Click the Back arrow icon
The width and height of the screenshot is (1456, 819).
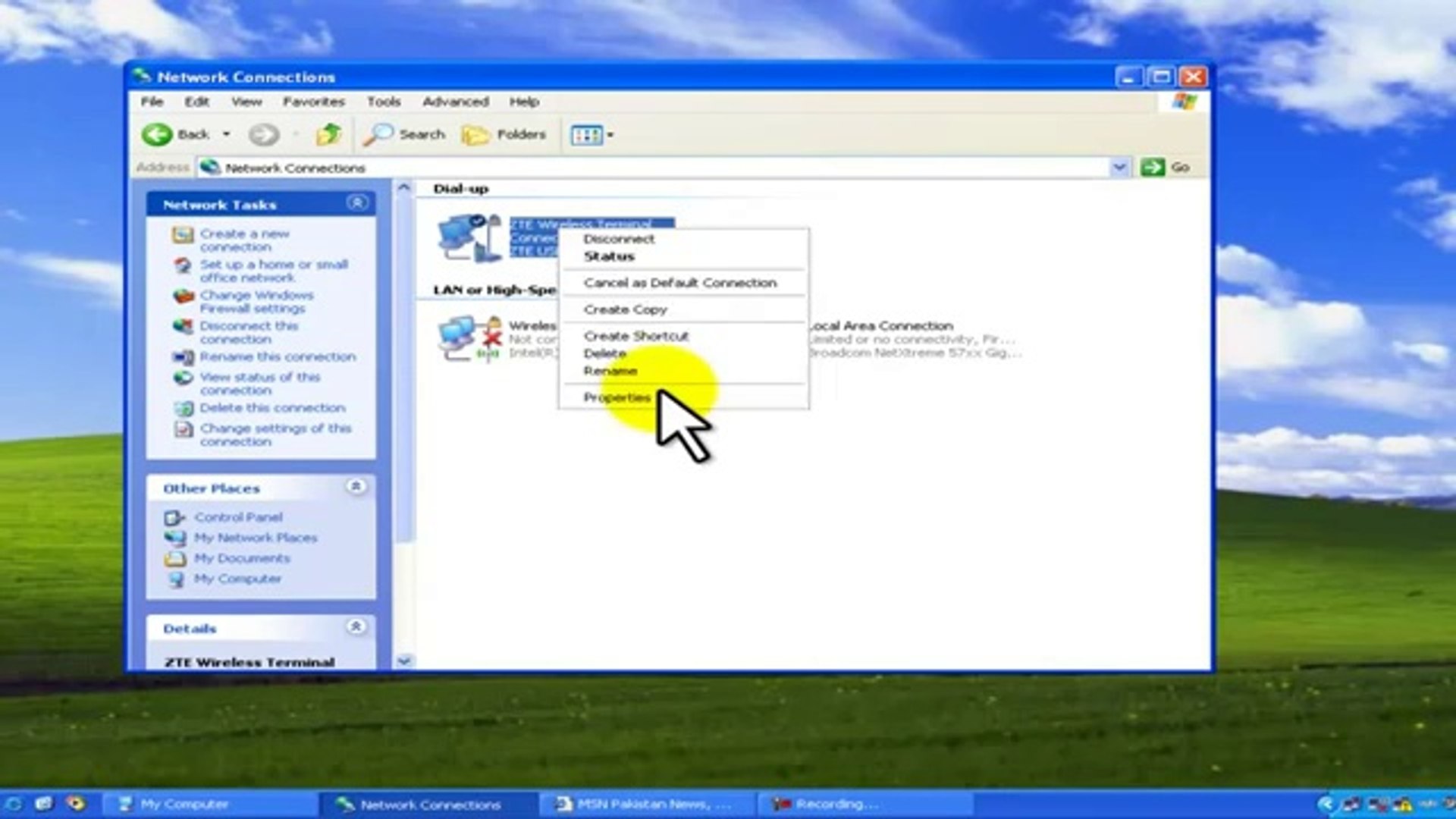pyautogui.click(x=157, y=134)
